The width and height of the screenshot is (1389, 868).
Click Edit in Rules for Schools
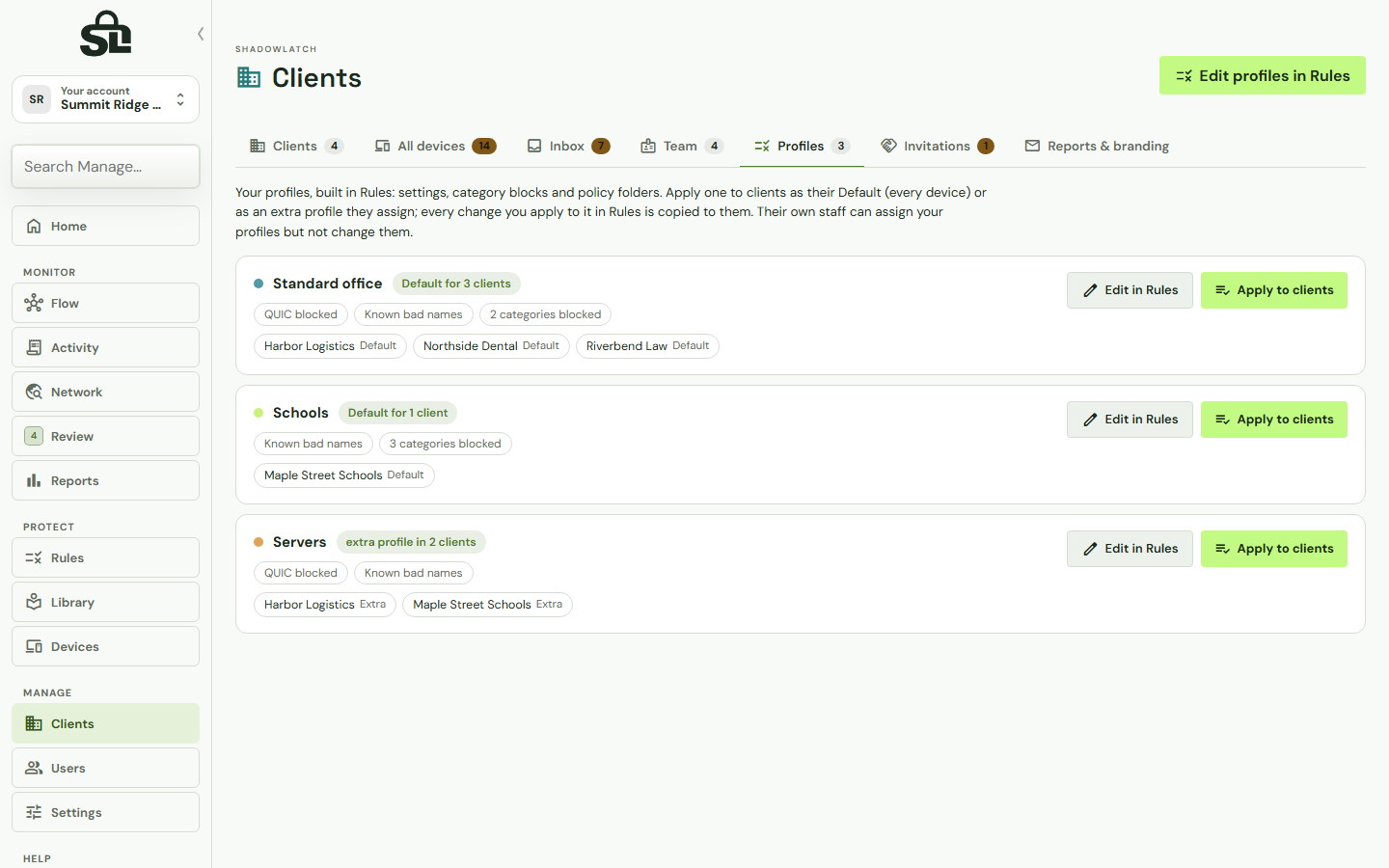(x=1130, y=419)
